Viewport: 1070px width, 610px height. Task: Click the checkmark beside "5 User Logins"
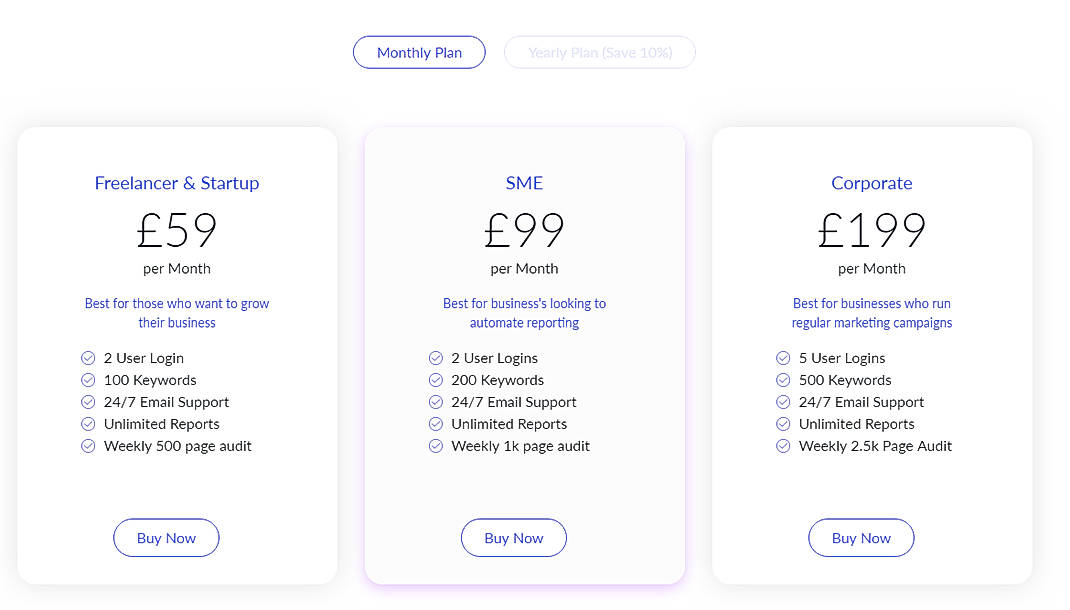tap(782, 358)
